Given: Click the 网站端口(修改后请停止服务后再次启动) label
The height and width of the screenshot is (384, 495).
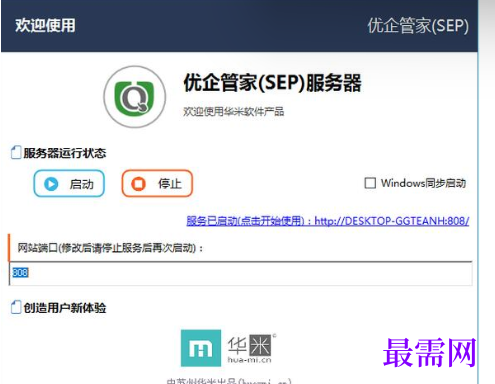Looking at the screenshot, I should (110, 248).
